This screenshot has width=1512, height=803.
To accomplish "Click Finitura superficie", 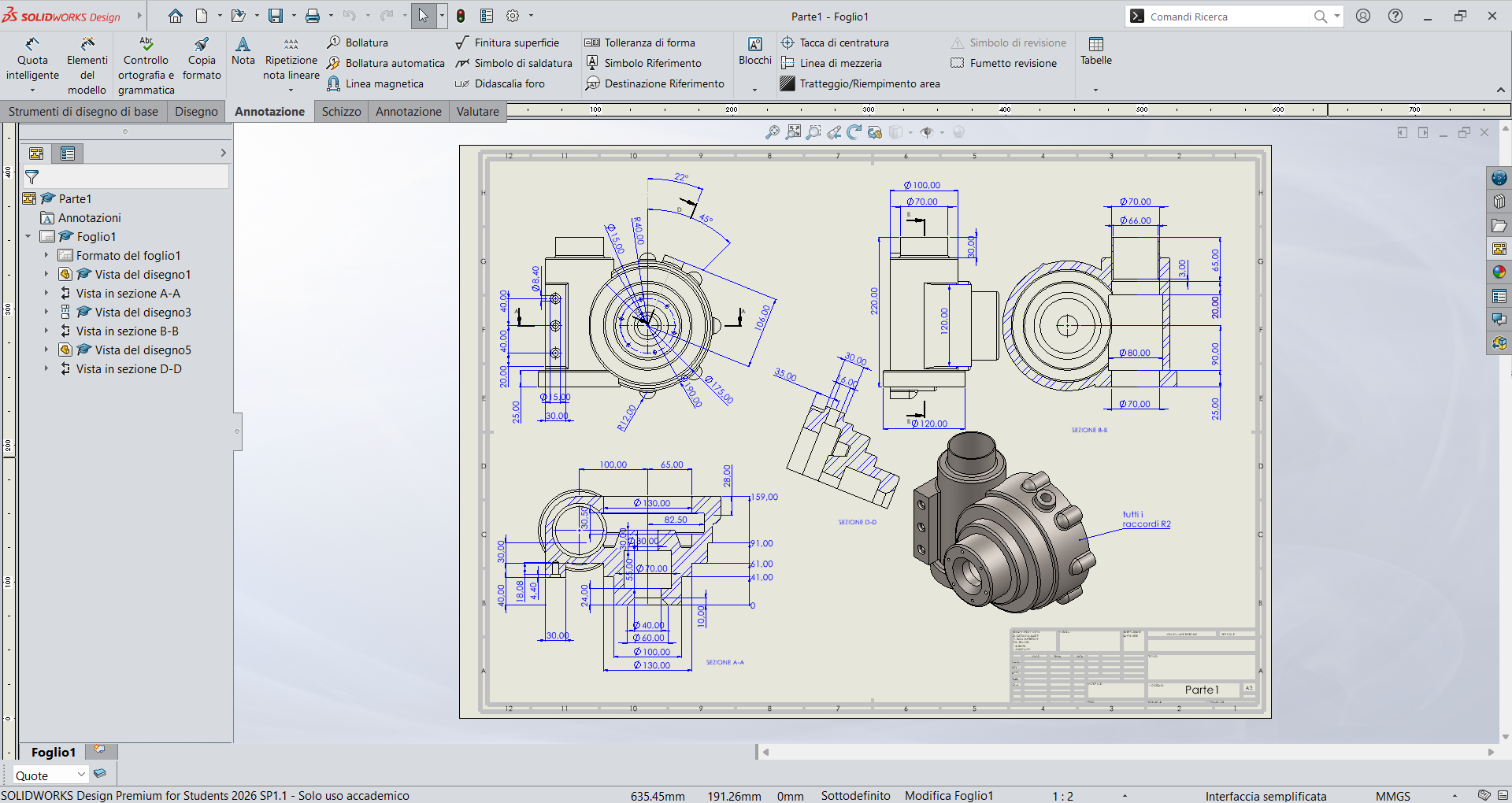I will pyautogui.click(x=507, y=43).
